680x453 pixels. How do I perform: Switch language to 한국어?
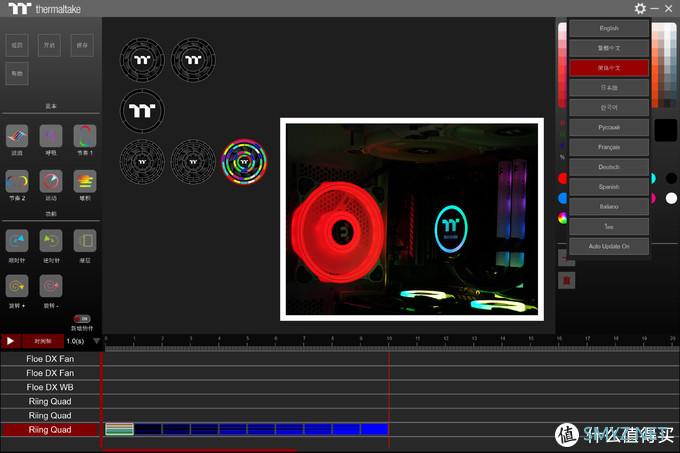point(609,108)
